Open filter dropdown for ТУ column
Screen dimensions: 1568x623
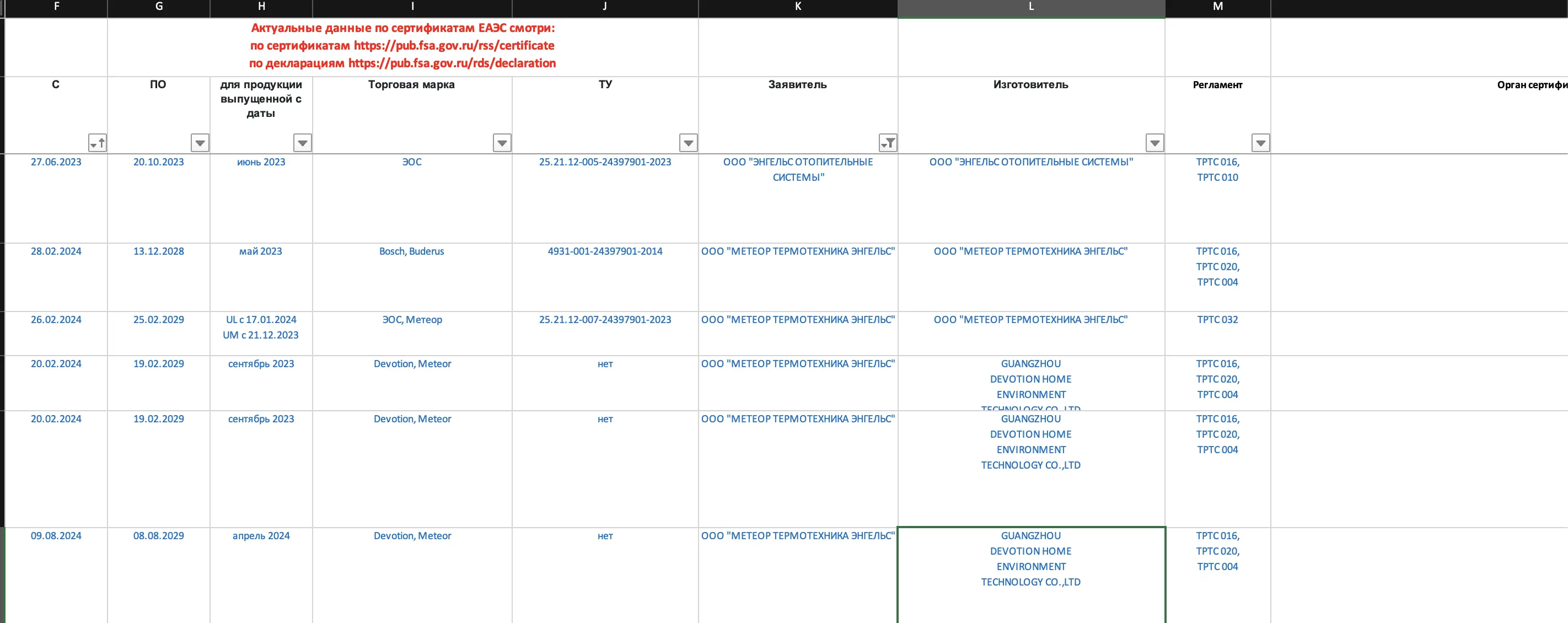pyautogui.click(x=688, y=143)
